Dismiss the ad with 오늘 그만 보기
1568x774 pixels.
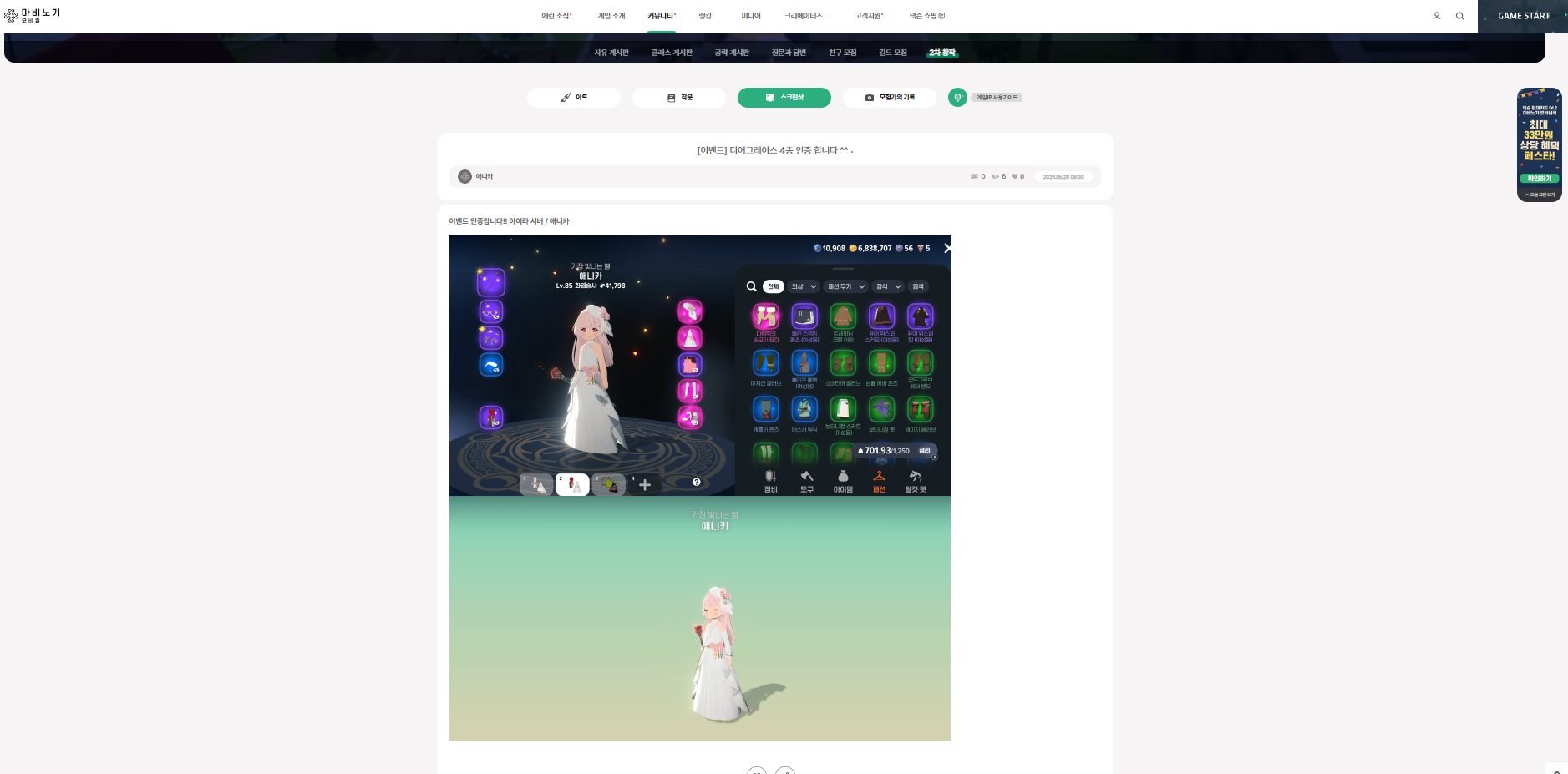click(x=1540, y=195)
